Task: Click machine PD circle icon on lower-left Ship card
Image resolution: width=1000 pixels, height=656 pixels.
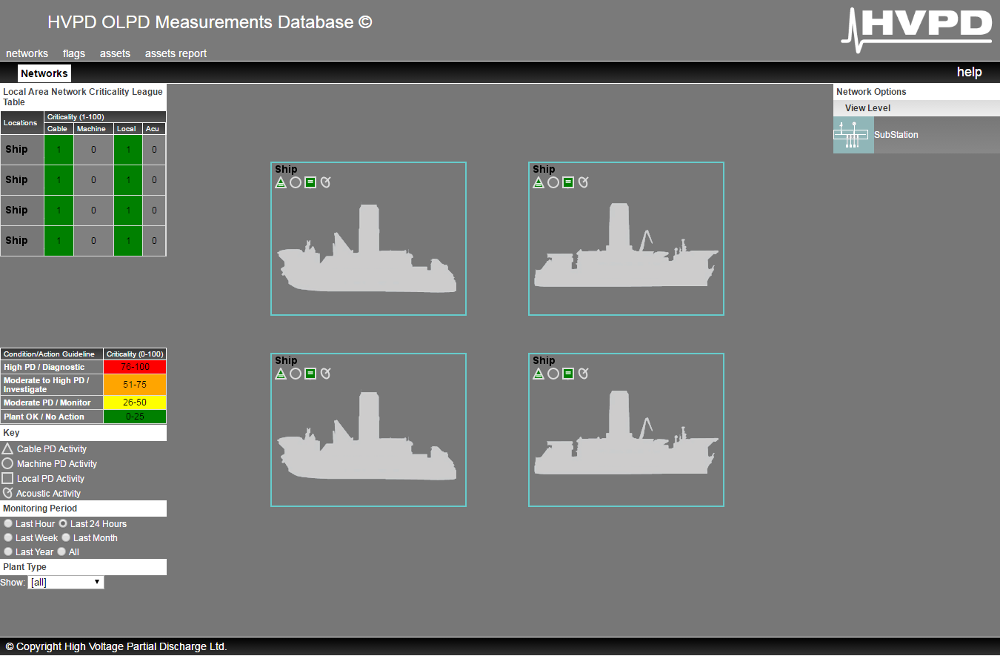Action: pyautogui.click(x=295, y=374)
